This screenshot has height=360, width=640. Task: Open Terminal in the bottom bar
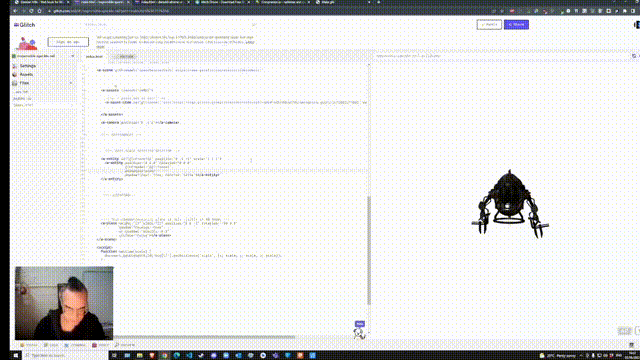pyautogui.click(x=75, y=345)
